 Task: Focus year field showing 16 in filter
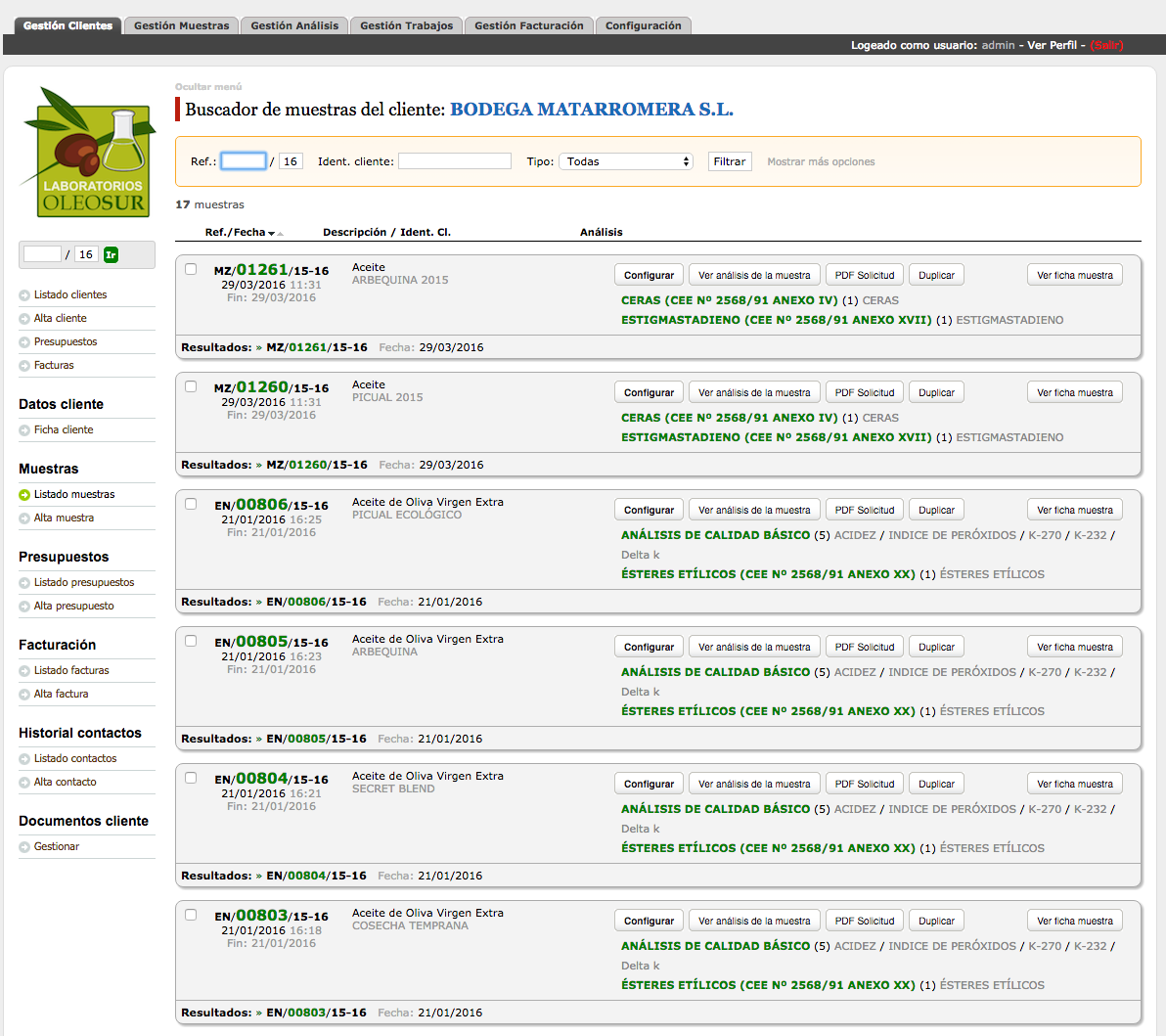pyautogui.click(x=291, y=161)
